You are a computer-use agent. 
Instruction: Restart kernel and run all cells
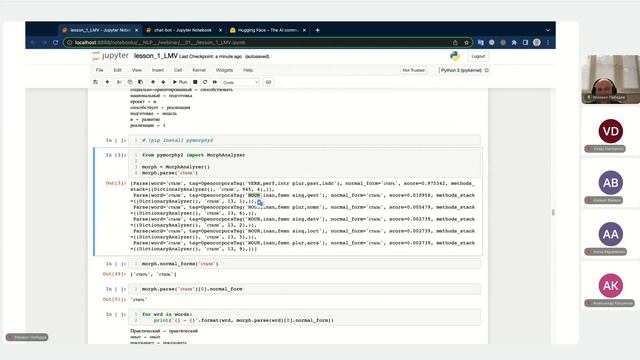pyautogui.click(x=215, y=82)
